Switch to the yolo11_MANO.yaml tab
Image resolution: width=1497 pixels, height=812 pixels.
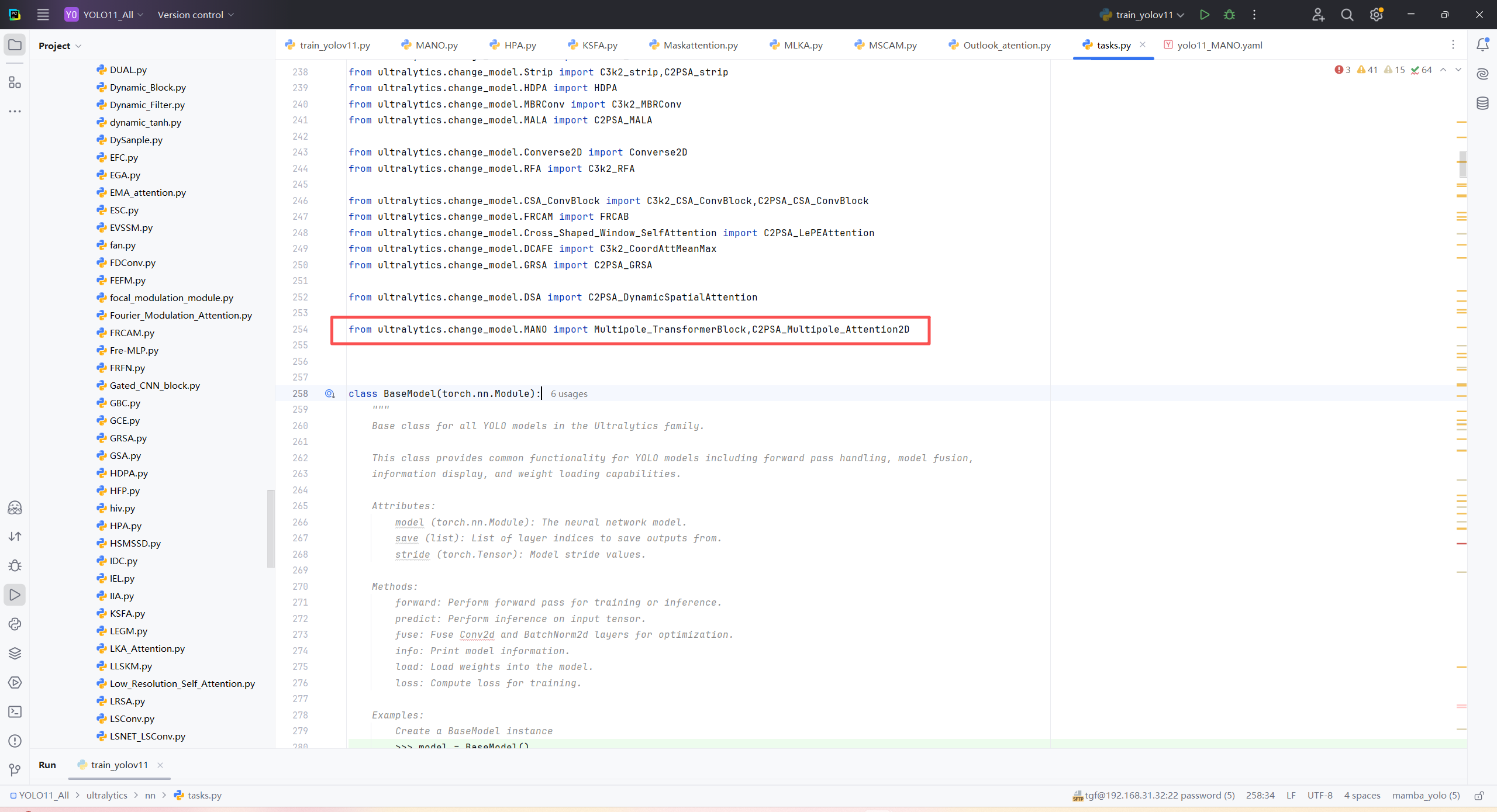(x=1219, y=45)
